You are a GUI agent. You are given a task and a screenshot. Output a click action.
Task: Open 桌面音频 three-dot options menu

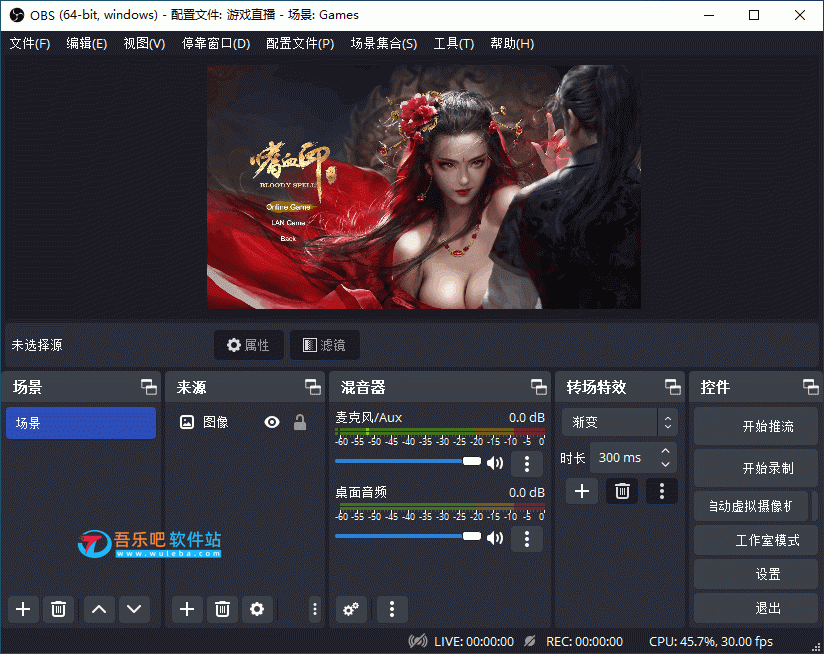tap(527, 538)
